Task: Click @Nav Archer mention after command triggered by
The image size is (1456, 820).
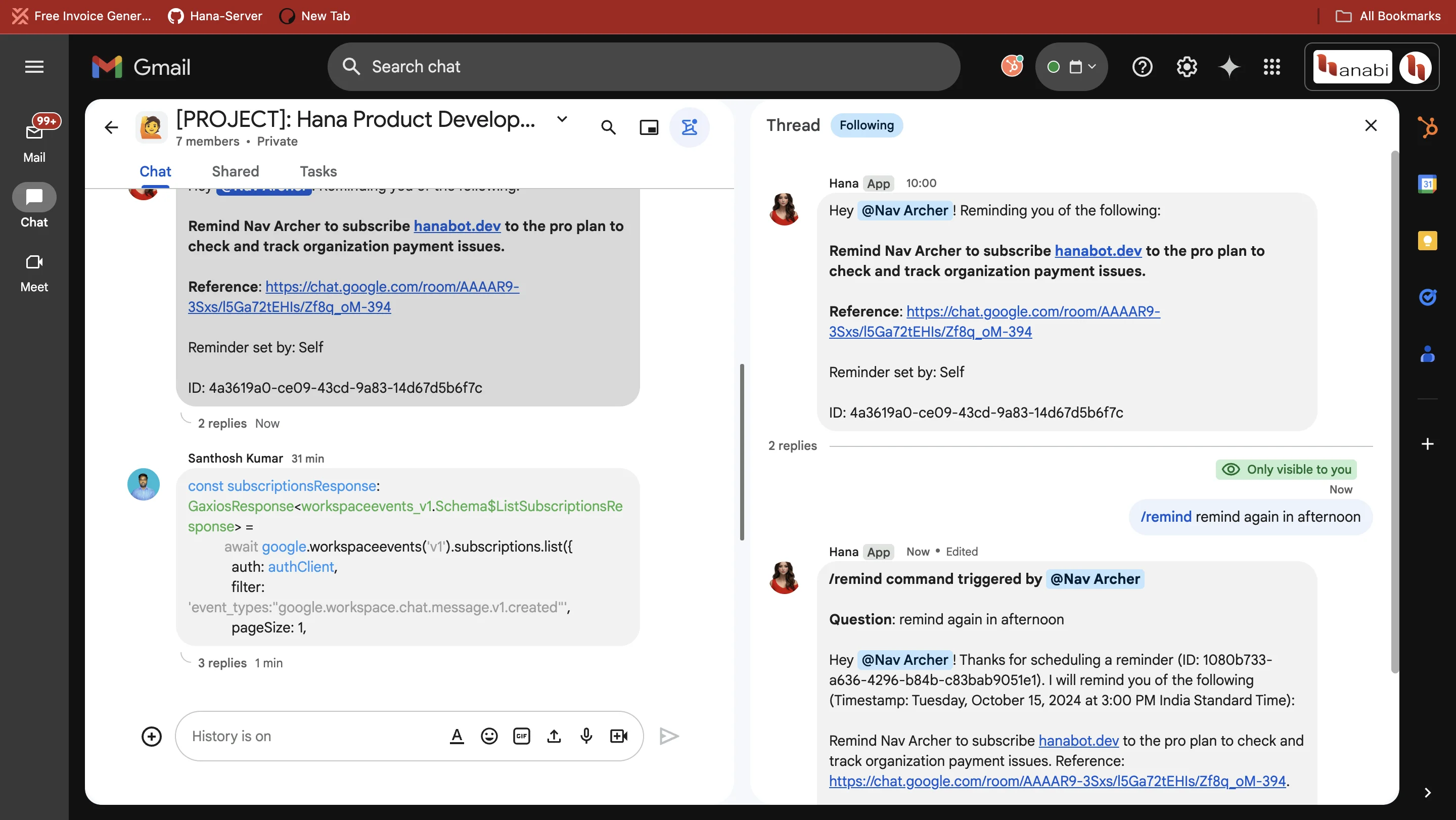Action: (x=1095, y=579)
